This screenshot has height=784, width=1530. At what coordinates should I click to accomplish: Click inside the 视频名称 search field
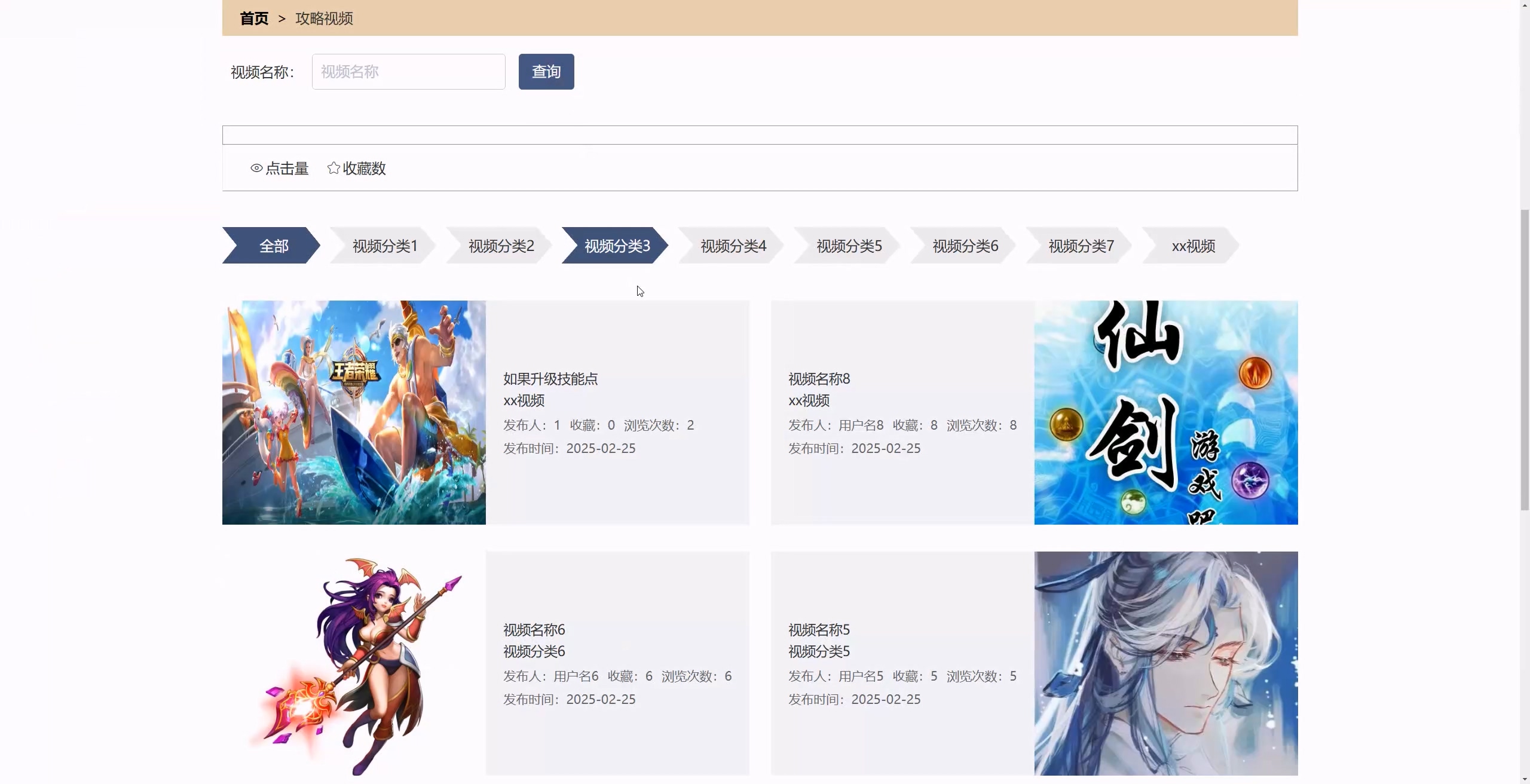[x=408, y=72]
